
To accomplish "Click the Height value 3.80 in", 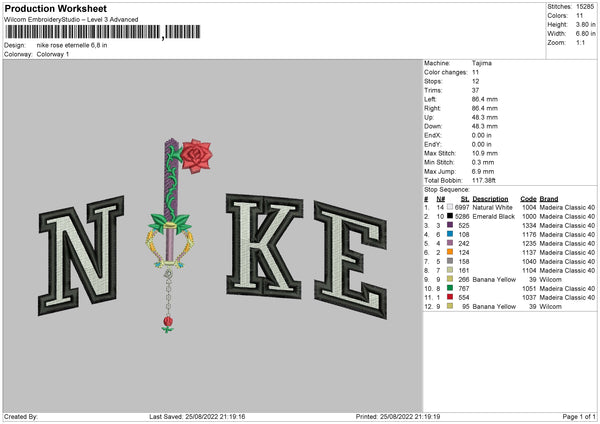I will pos(585,24).
